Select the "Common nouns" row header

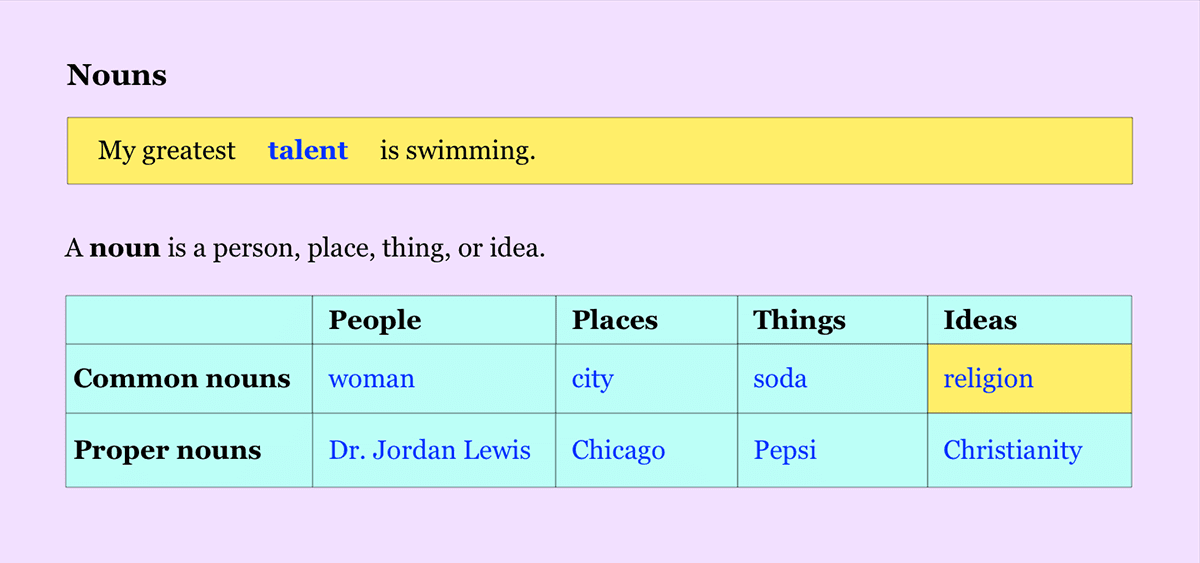(182, 379)
